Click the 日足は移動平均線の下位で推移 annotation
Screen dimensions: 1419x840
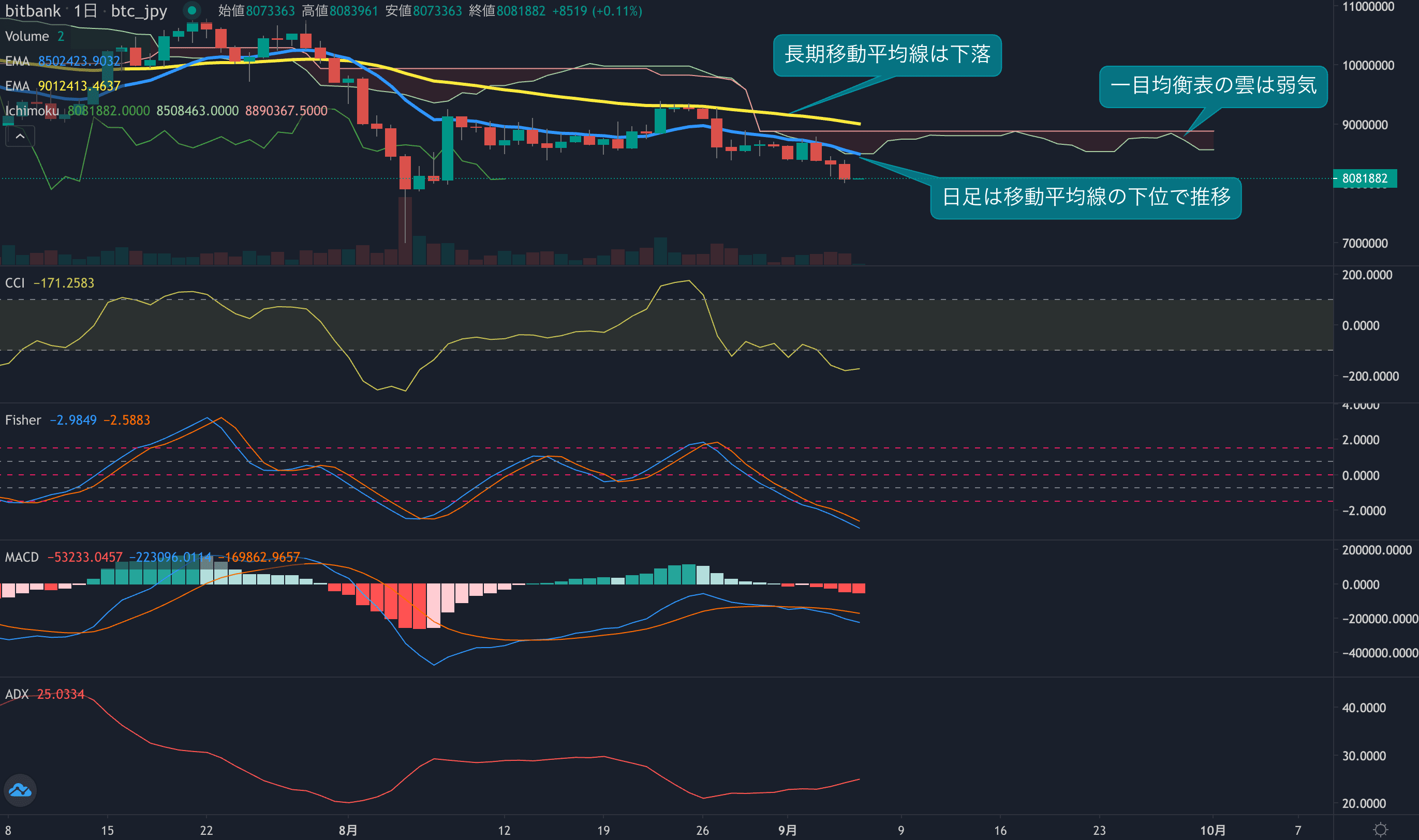point(1086,197)
